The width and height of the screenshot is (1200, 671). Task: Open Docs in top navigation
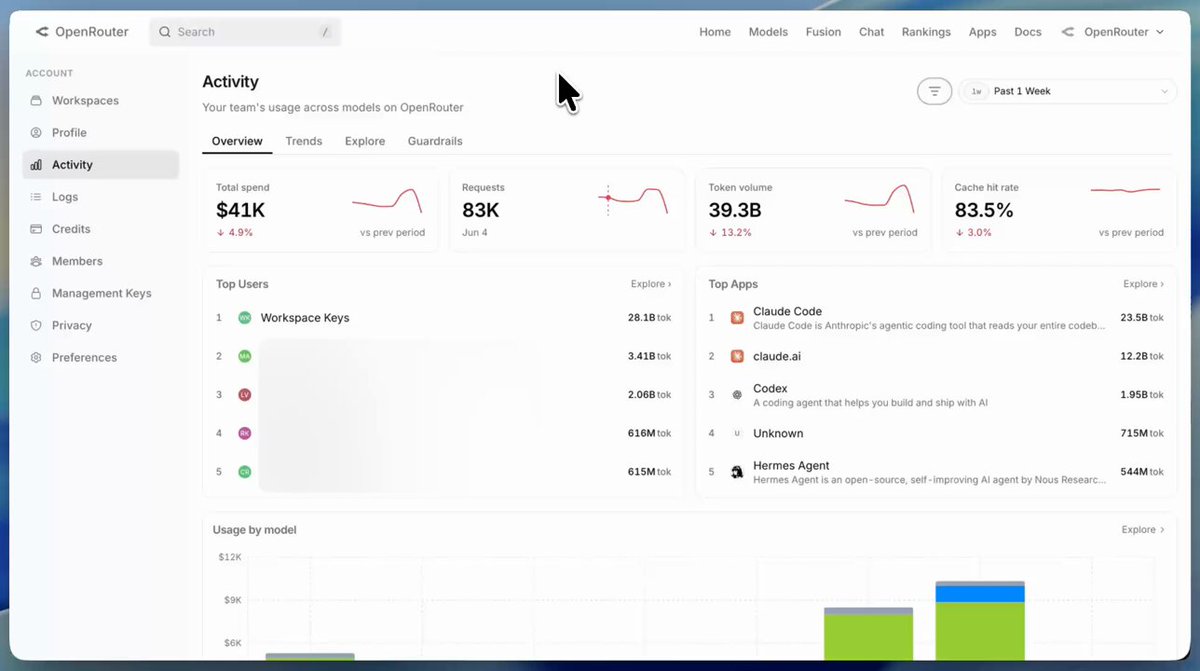coord(1028,32)
